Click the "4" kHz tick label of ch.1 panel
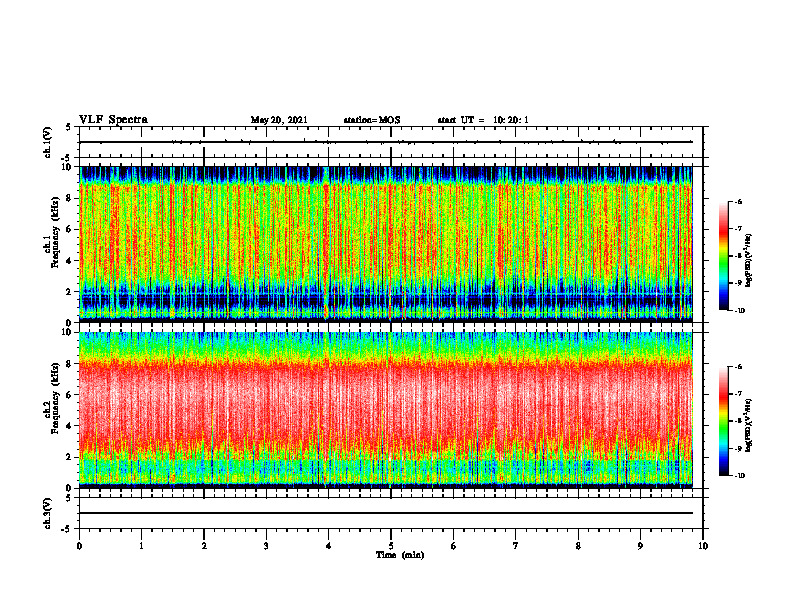The image size is (792, 612). [71, 261]
